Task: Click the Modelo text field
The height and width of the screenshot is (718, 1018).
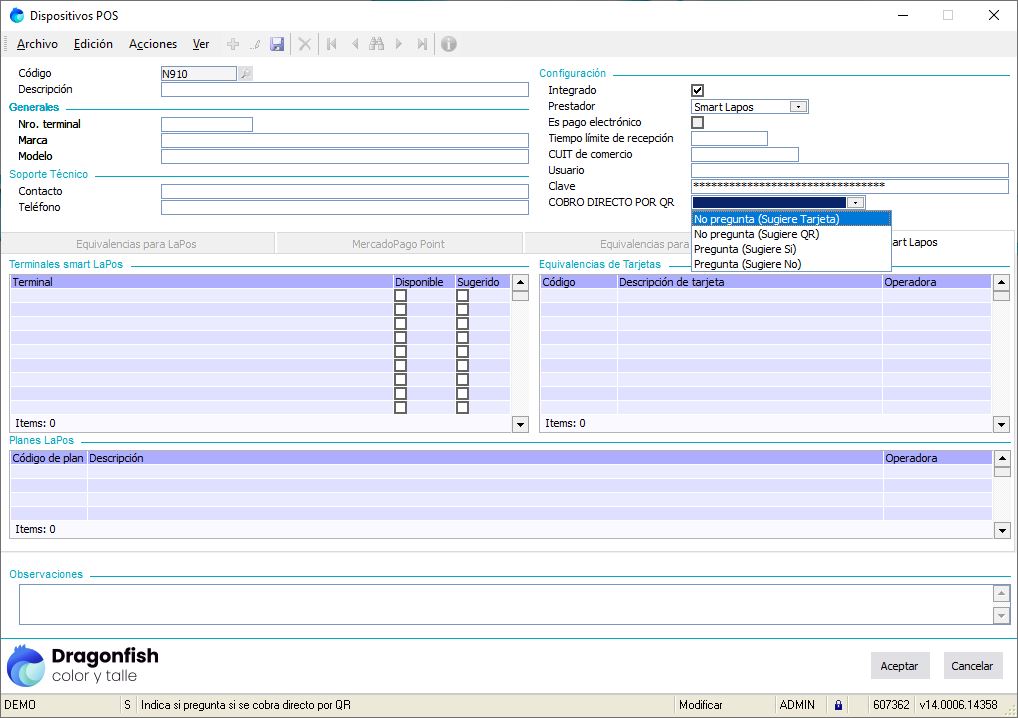Action: coord(345,156)
